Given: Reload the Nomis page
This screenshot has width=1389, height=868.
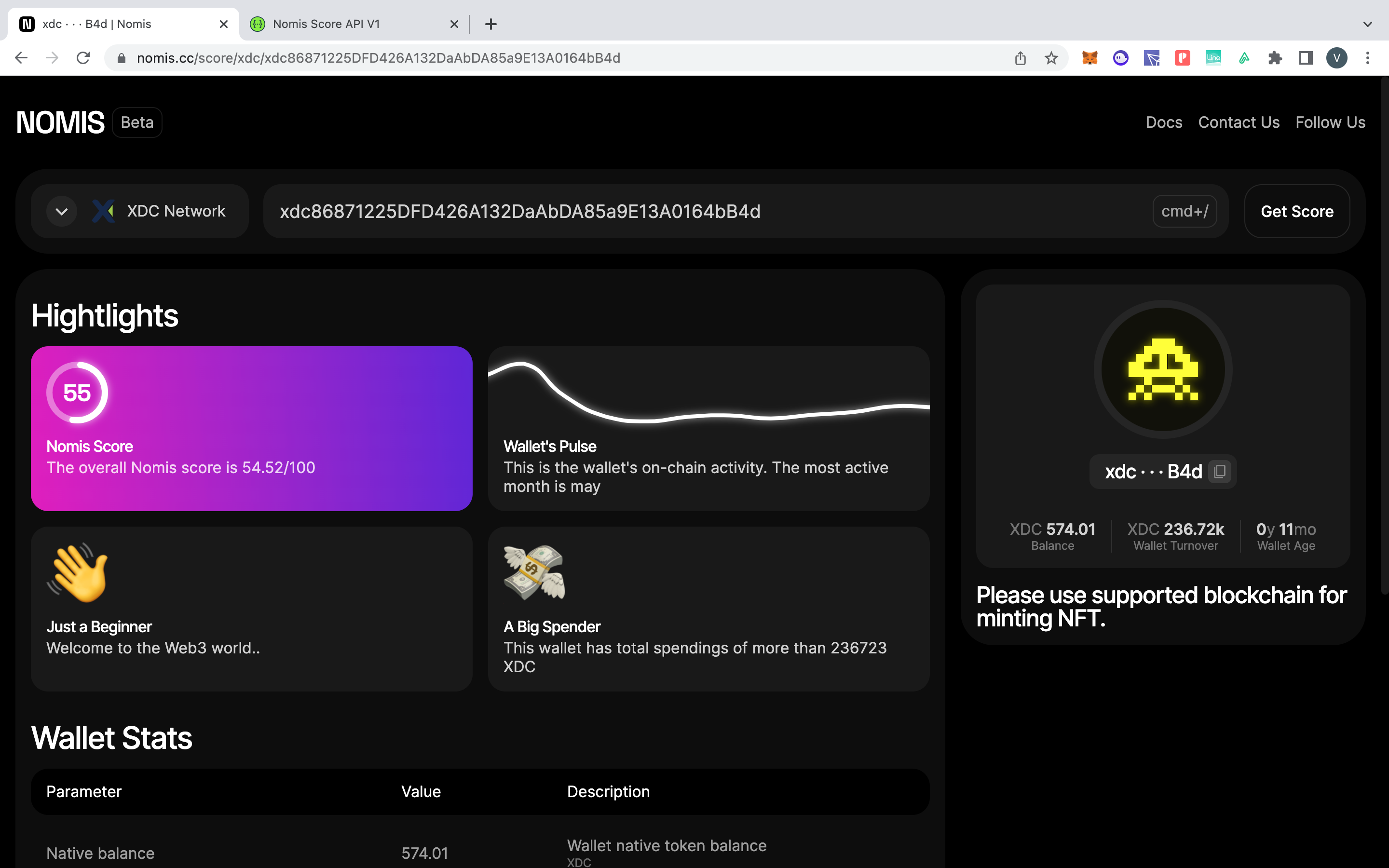Looking at the screenshot, I should point(83,58).
